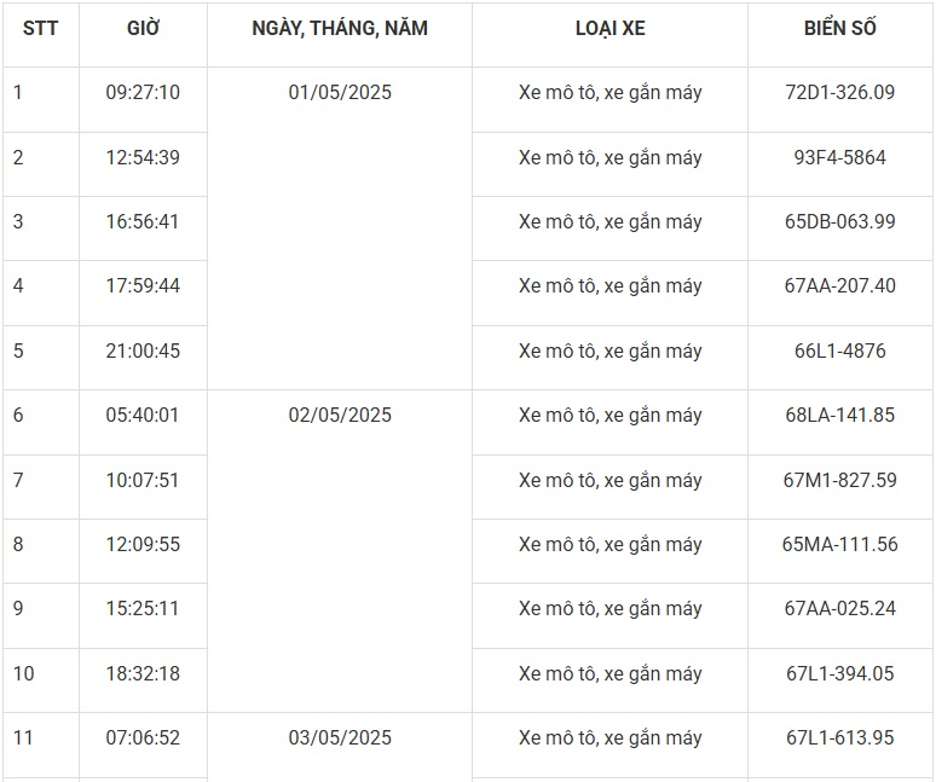The image size is (936, 782).
Task: Click the LOẠI XE column header
Action: 610,29
